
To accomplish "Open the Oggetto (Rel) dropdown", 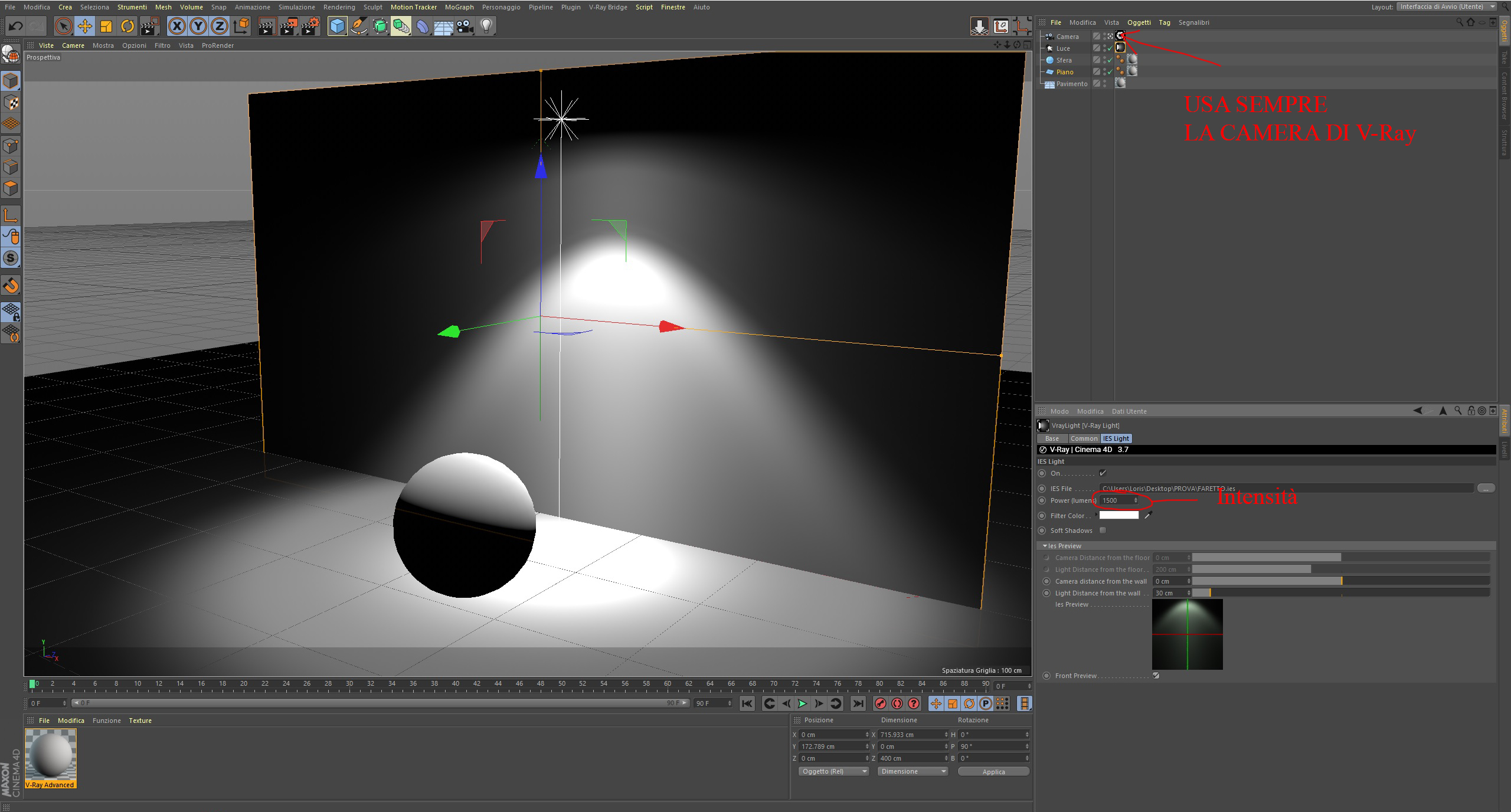I will 833,771.
